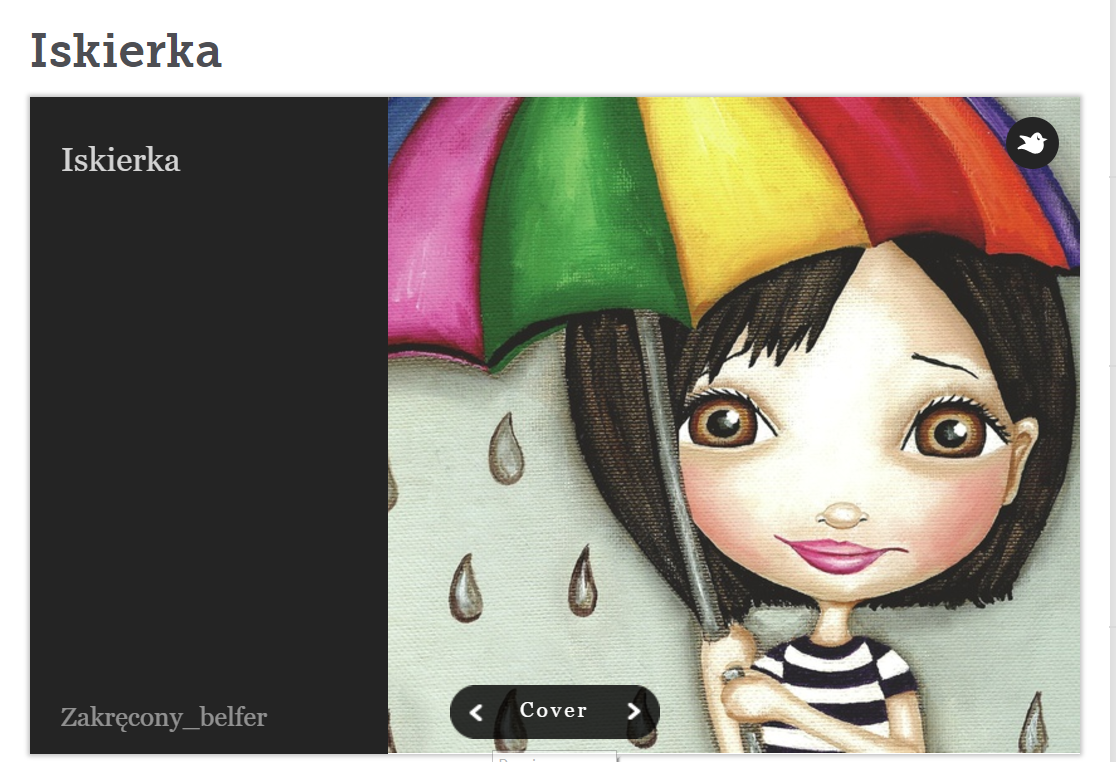Click the partially visible tooltip below the cover
Image resolution: width=1116 pixels, height=762 pixels.
click(x=554, y=757)
